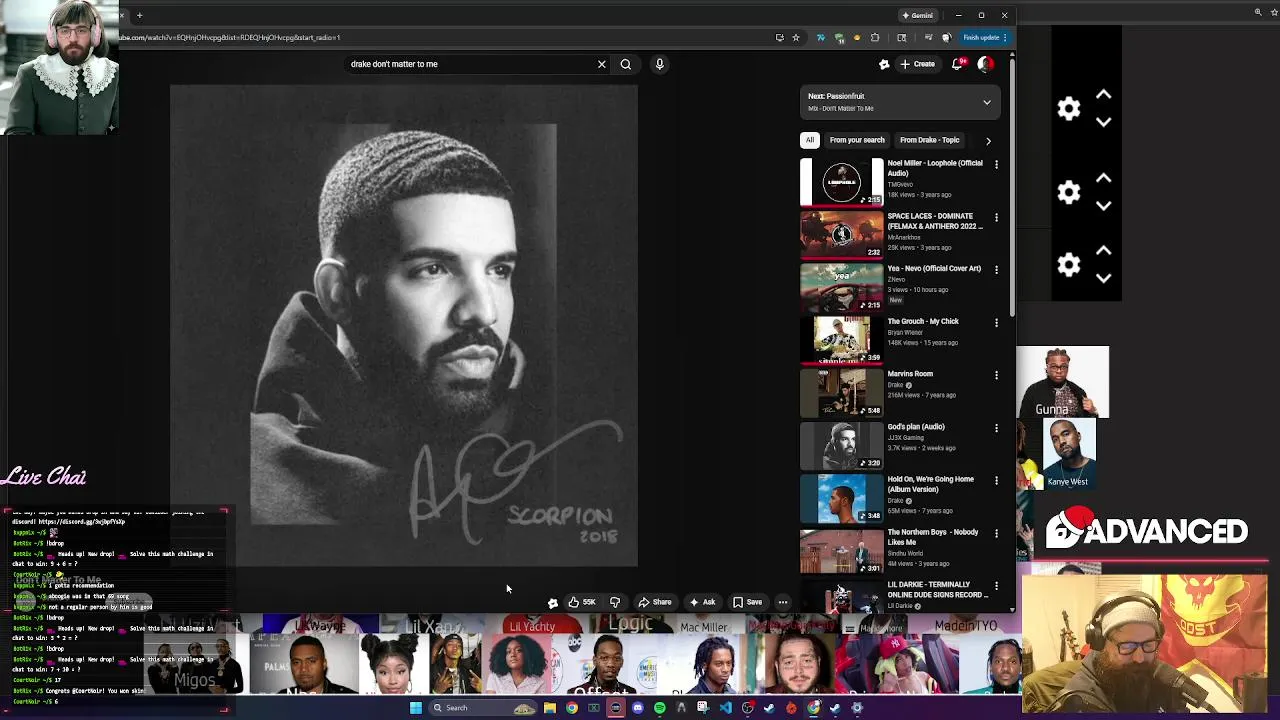The image size is (1280, 720).
Task: Click the Kanye West image
Action: coord(1068,453)
